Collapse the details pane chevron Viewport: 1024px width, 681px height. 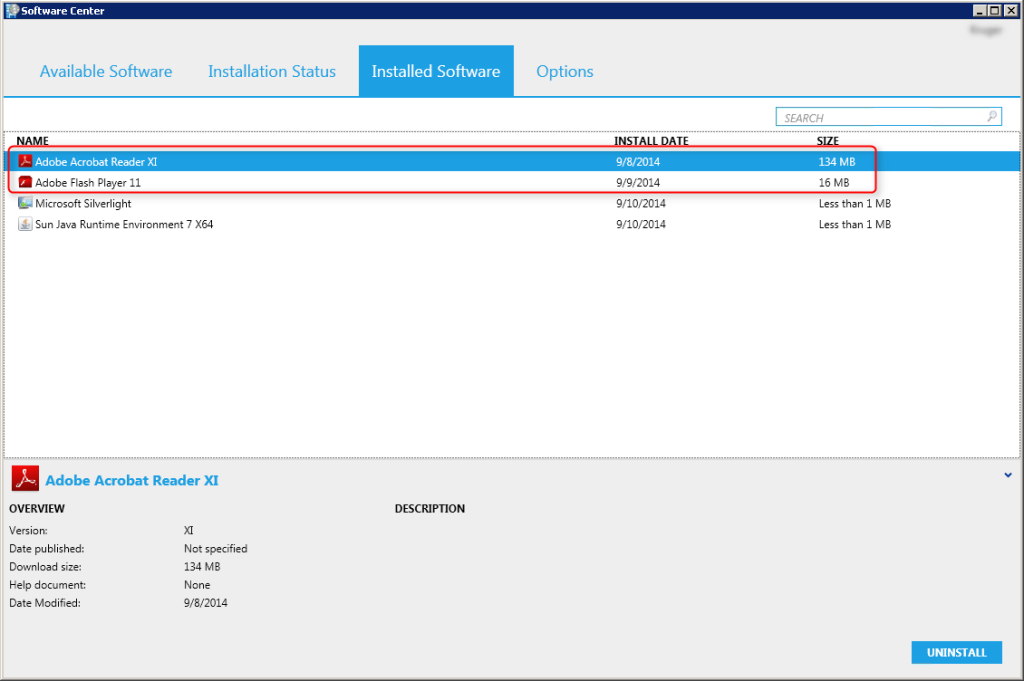click(1008, 475)
